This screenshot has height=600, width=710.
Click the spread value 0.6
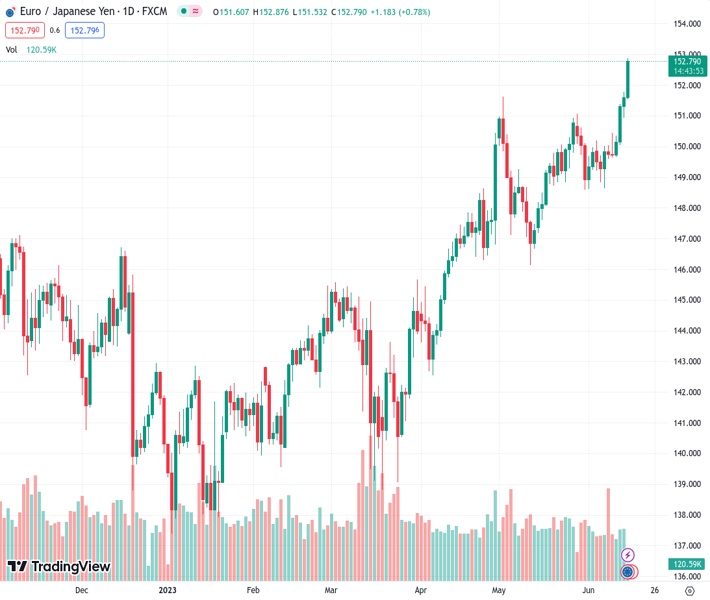(55, 30)
